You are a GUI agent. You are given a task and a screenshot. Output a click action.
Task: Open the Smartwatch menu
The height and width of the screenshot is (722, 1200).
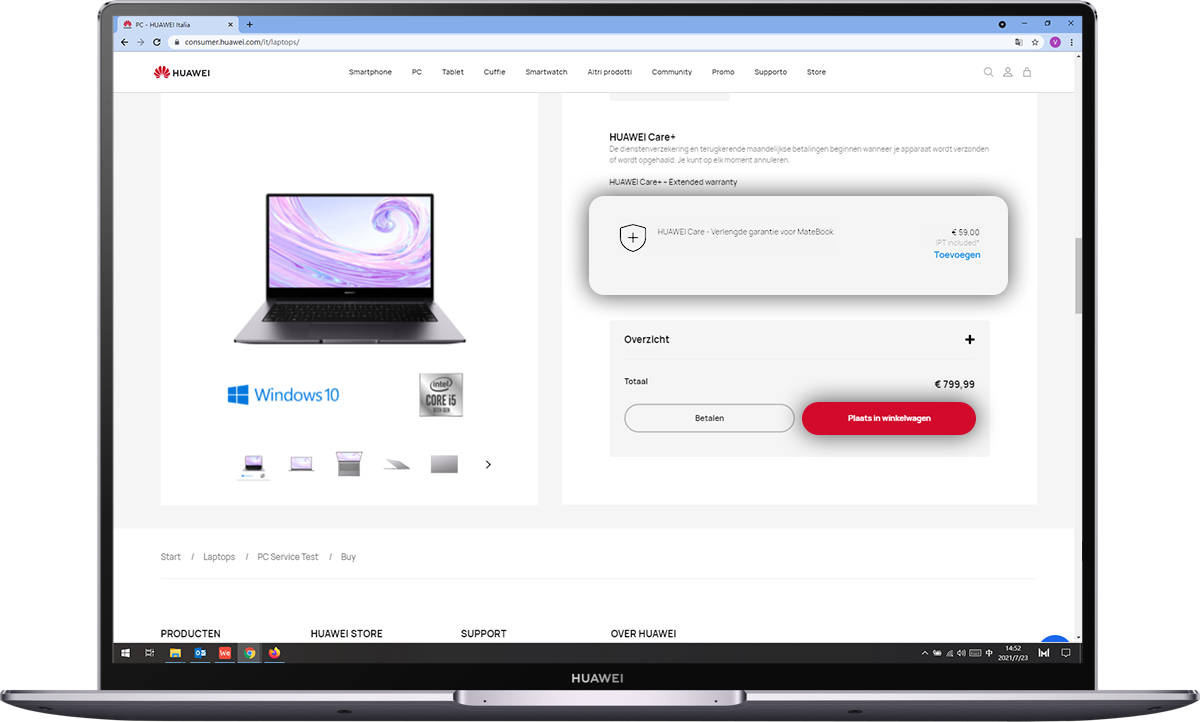(546, 72)
